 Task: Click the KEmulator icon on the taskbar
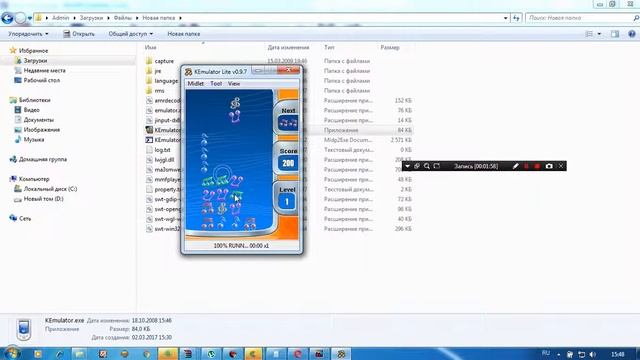[341, 354]
